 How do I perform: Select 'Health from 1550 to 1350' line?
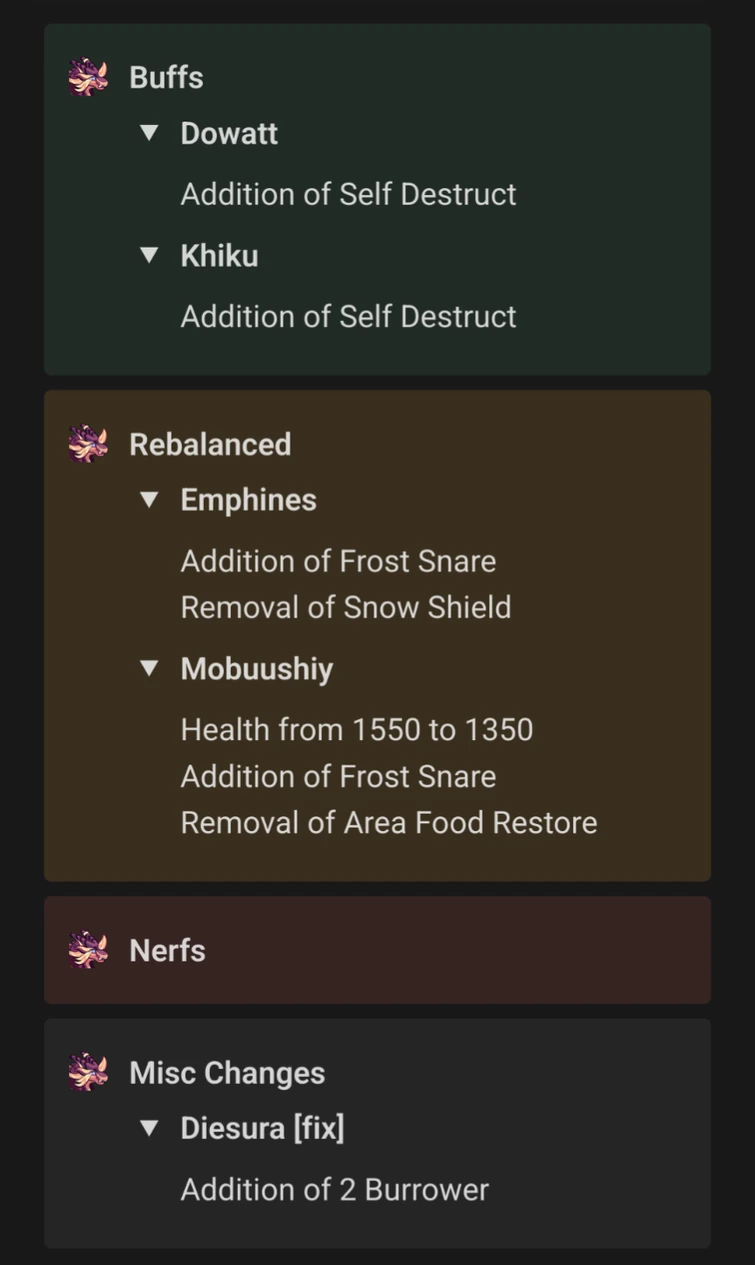point(357,730)
